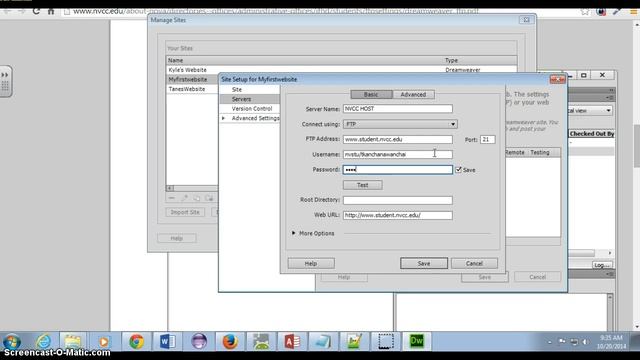Expand Advanced Settings in site setup tree
640x360 pixels.
point(223,118)
